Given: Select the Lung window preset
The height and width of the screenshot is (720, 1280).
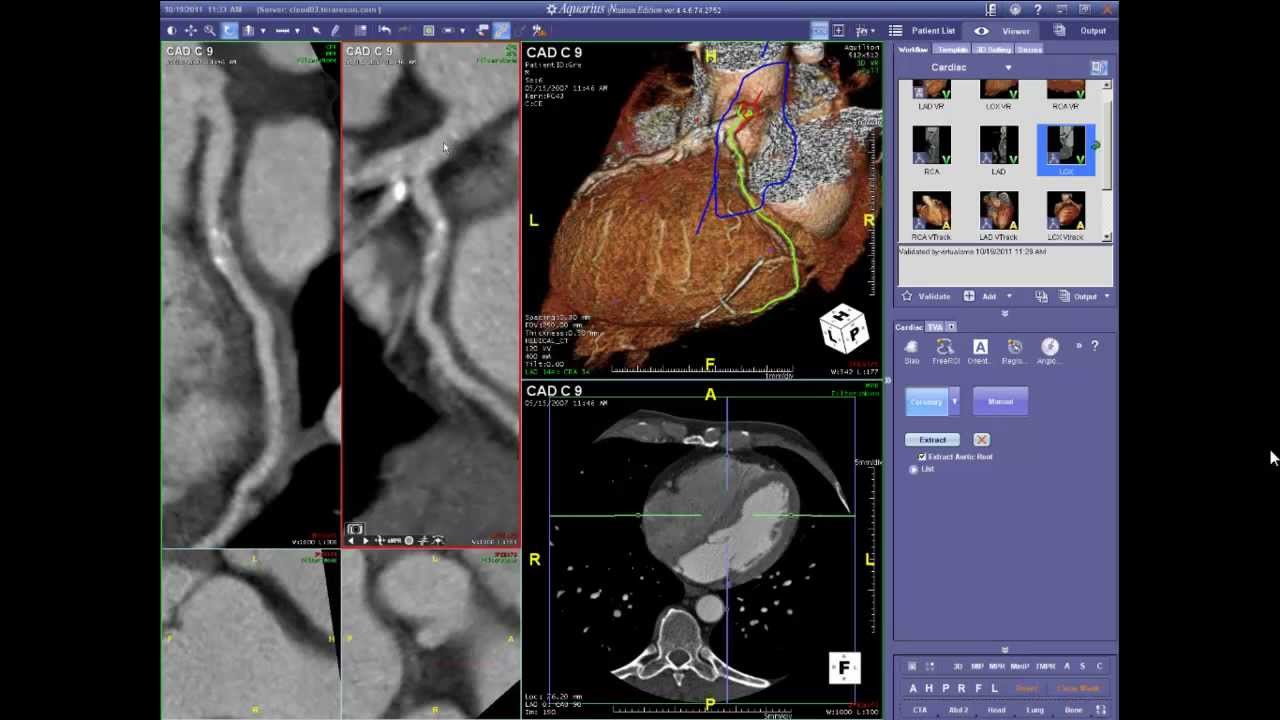Looking at the screenshot, I should coord(1035,710).
